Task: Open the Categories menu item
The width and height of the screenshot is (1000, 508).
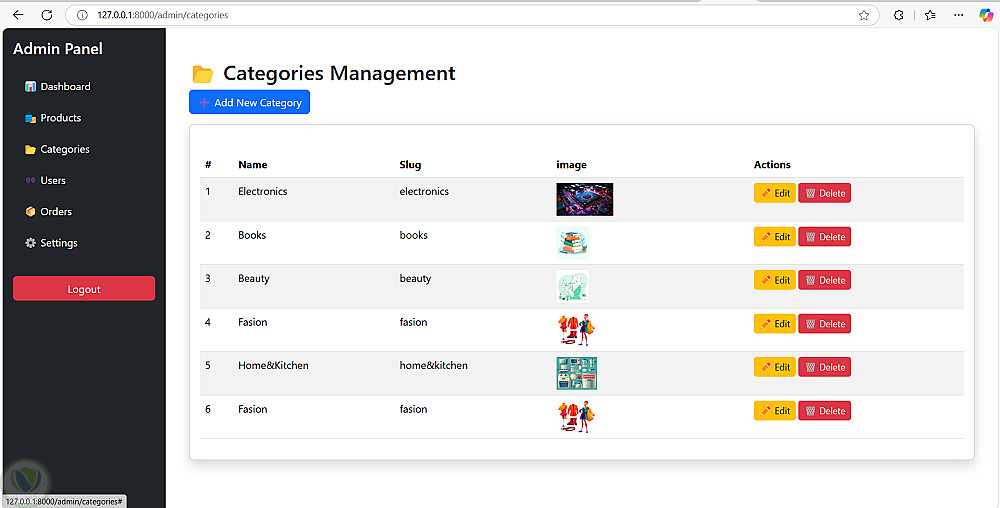Action: [64, 149]
